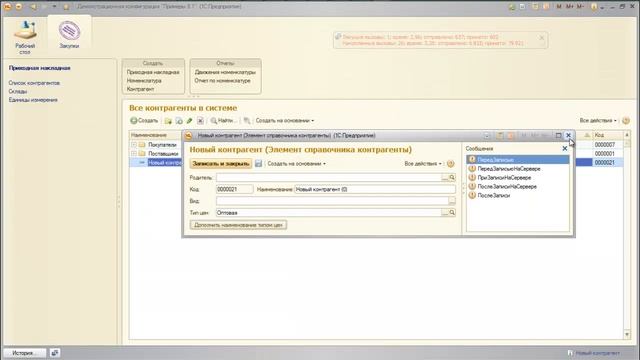Select message ПослеЗаписиНаСервере
This screenshot has height=360, width=640.
tap(518, 187)
